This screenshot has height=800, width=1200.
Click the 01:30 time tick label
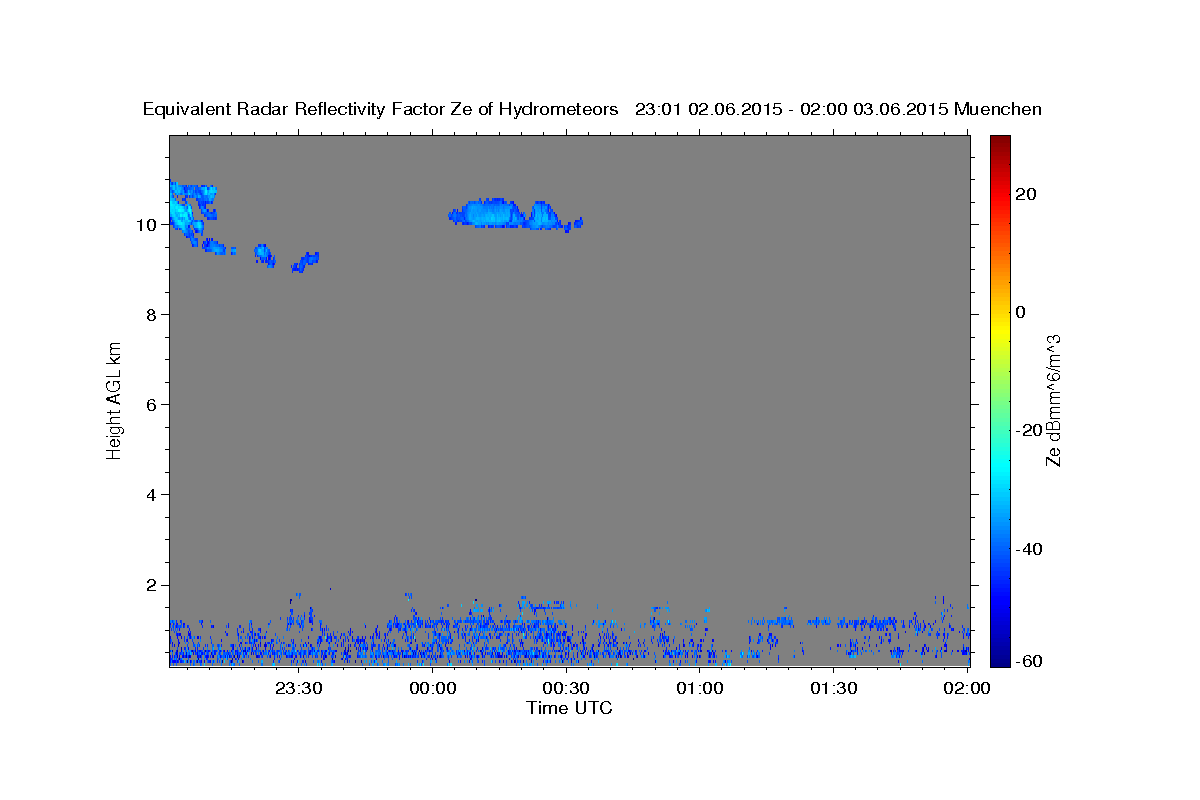tap(833, 688)
